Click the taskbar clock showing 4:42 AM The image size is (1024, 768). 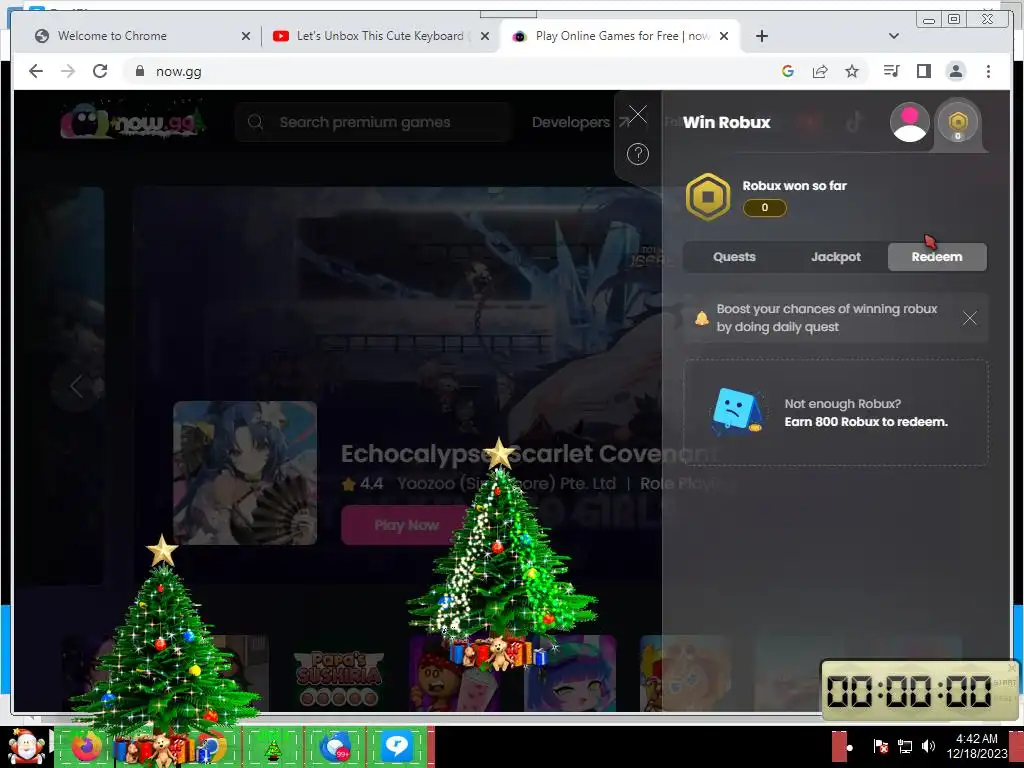977,746
